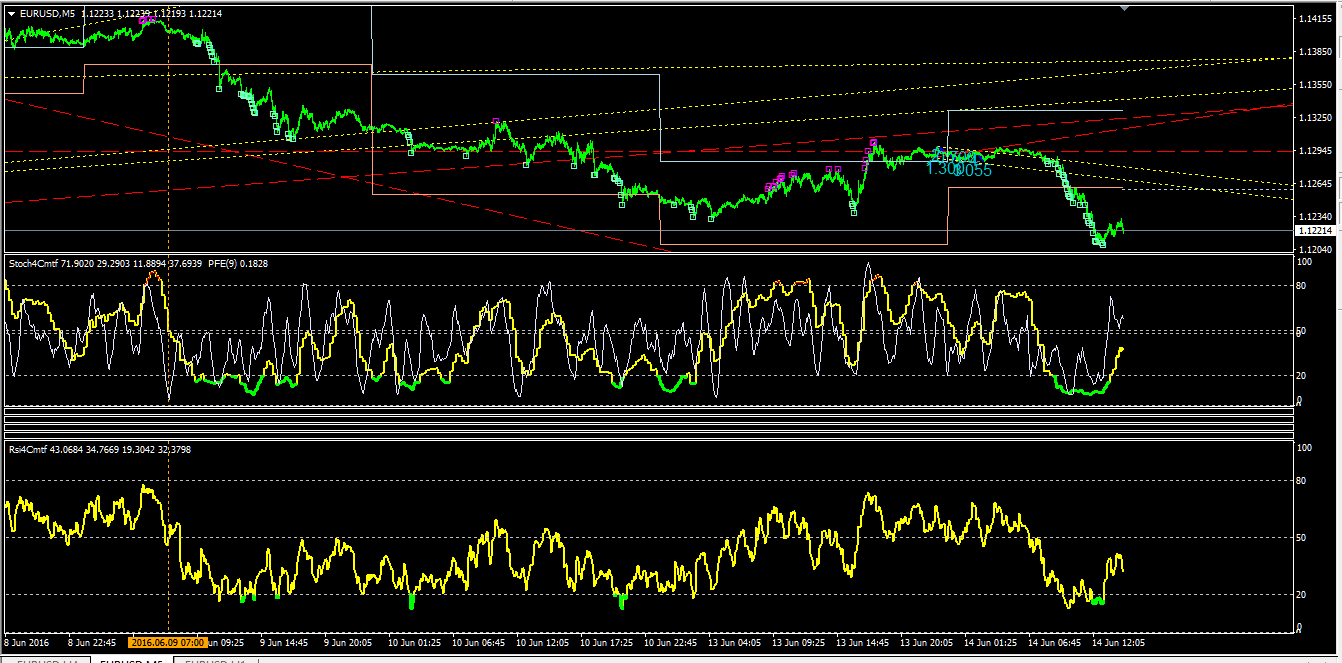Click the 14 Jun 12:05 time label

[x=1117, y=642]
